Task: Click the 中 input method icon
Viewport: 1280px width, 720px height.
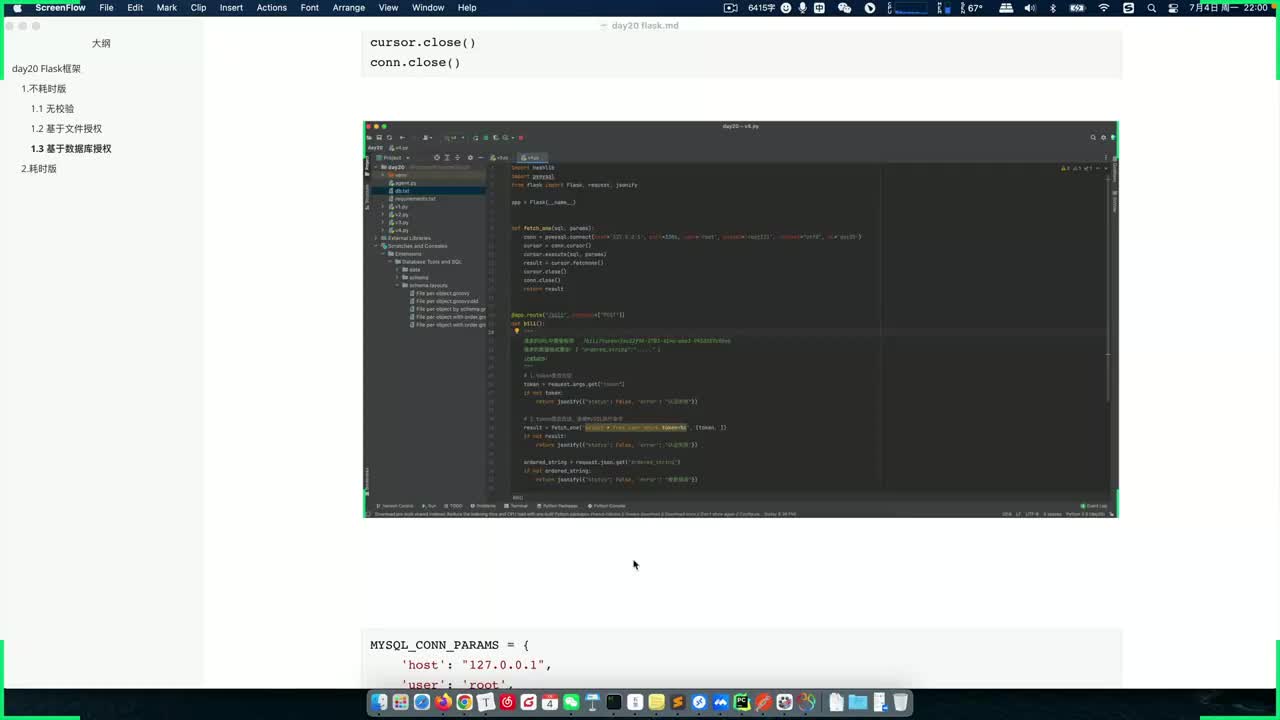Action: (x=820, y=7)
